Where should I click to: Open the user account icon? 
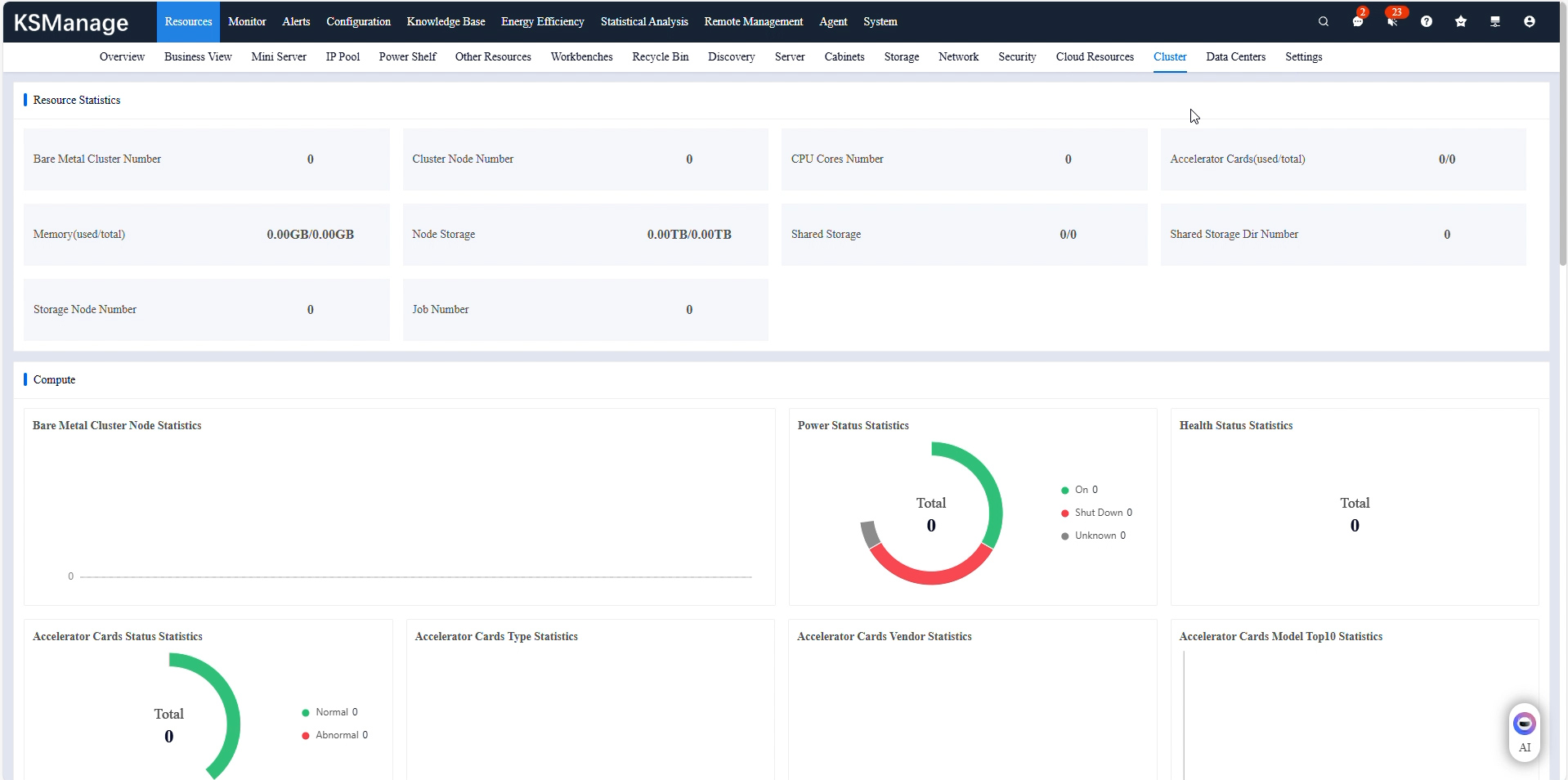(x=1529, y=22)
